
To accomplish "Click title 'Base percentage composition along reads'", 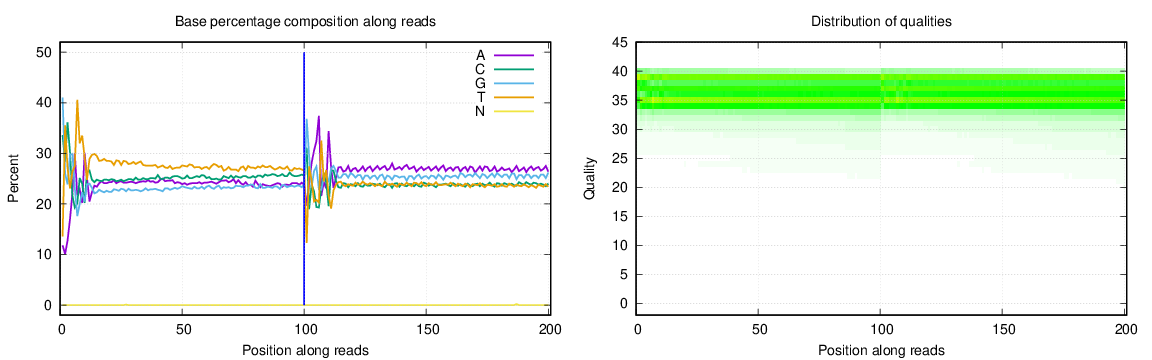I will (x=306, y=22).
